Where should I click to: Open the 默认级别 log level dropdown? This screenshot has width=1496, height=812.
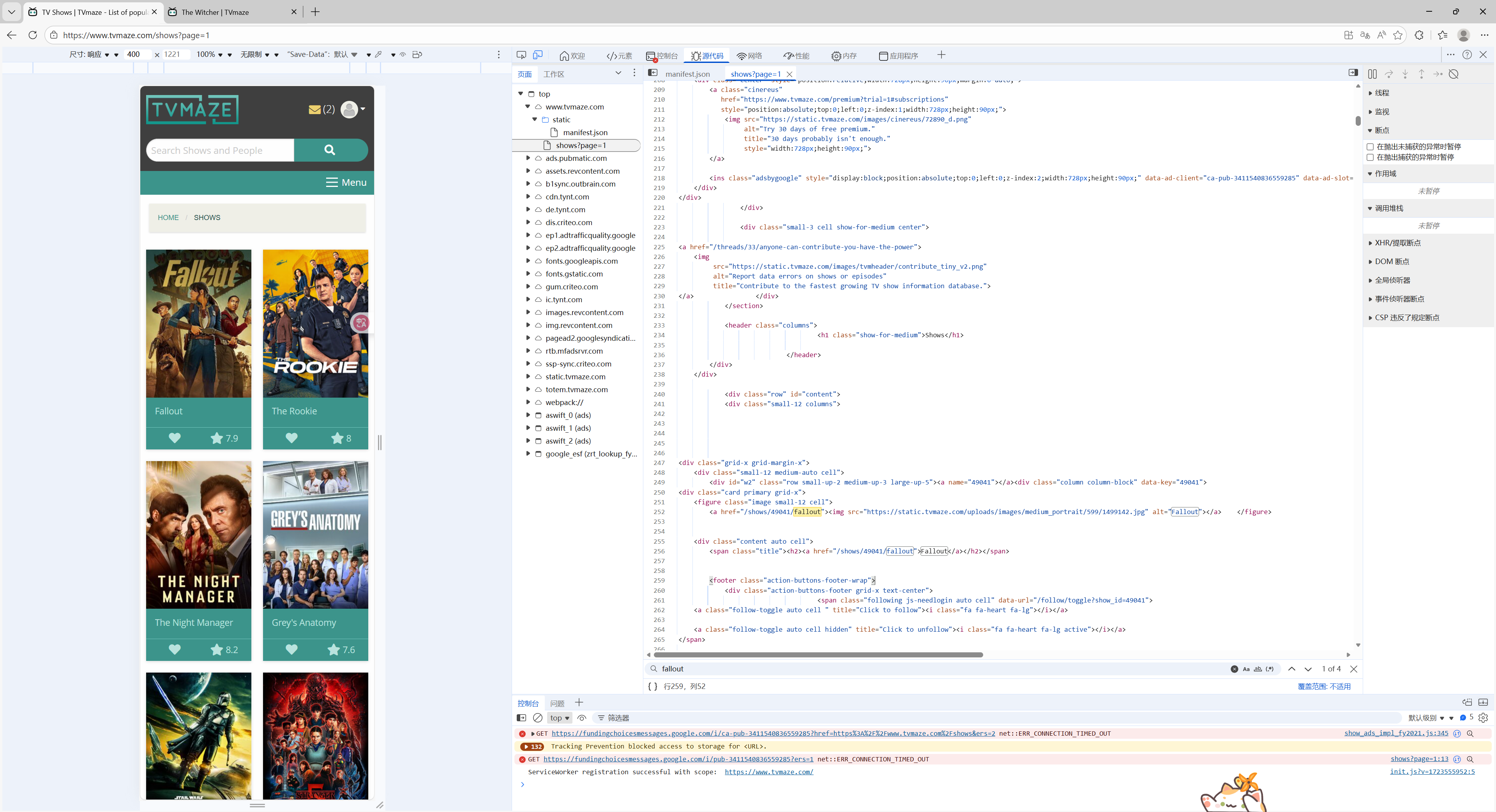point(1426,718)
